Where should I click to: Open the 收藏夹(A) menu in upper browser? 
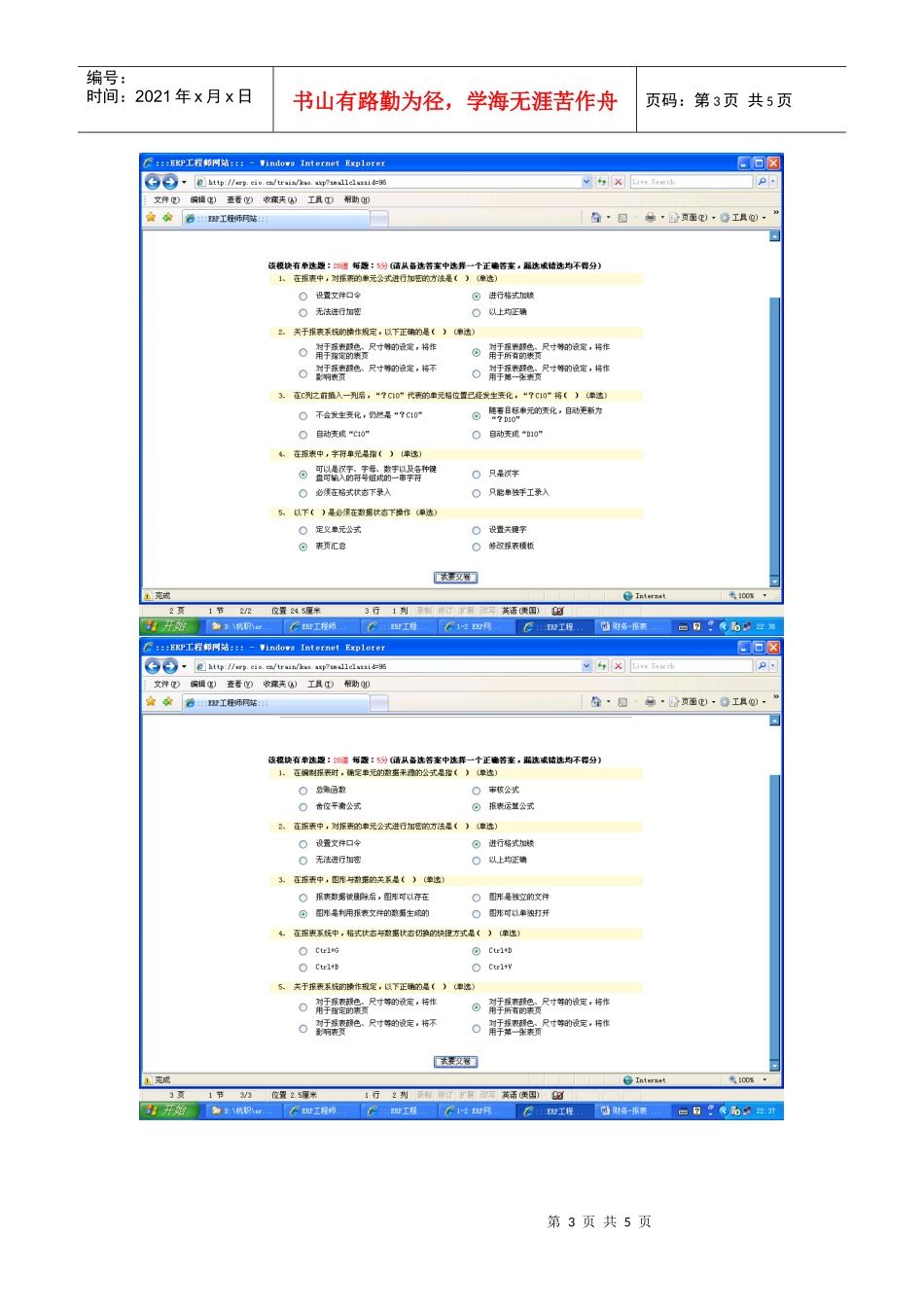point(280,200)
